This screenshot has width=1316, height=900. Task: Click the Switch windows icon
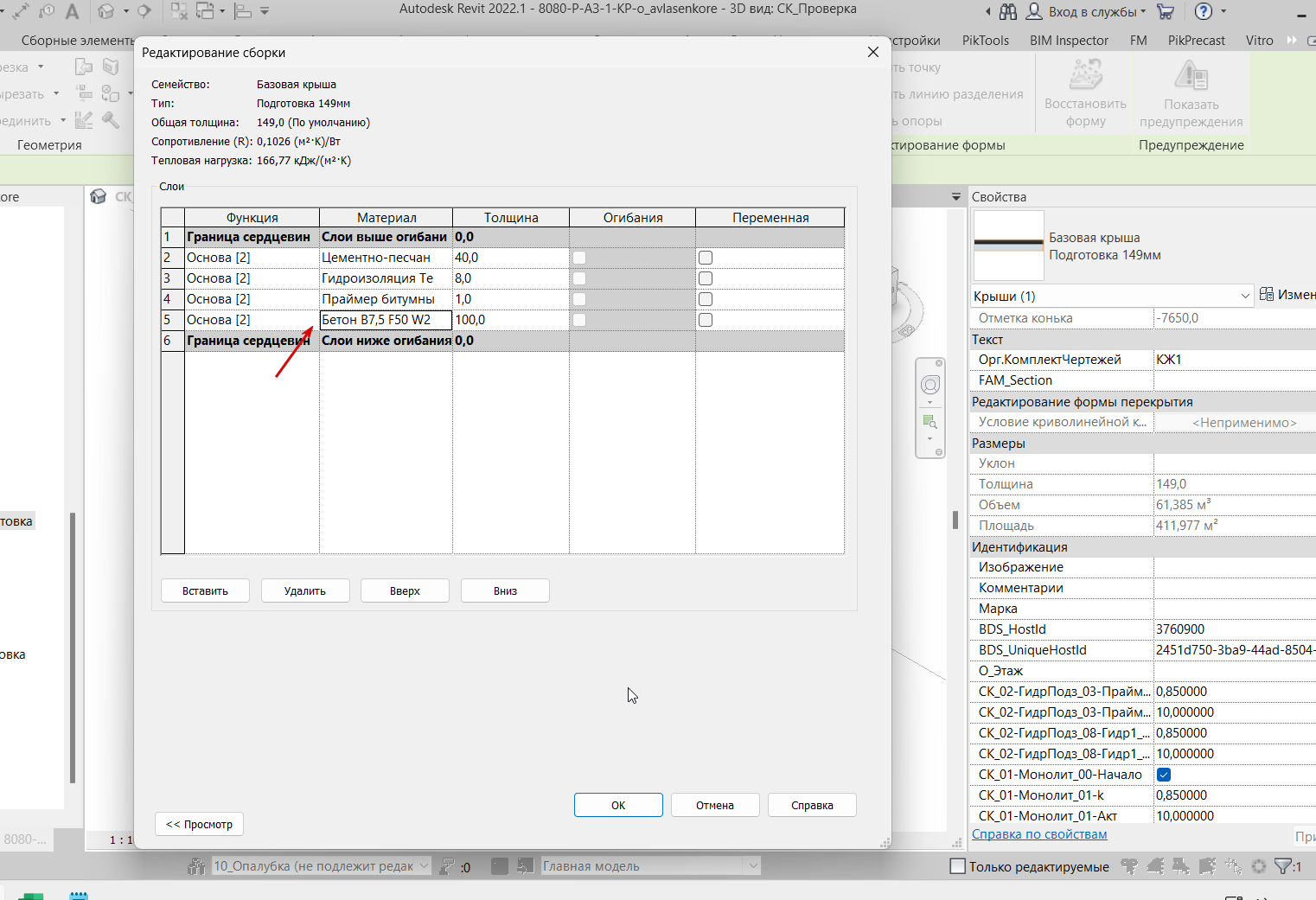[205, 11]
